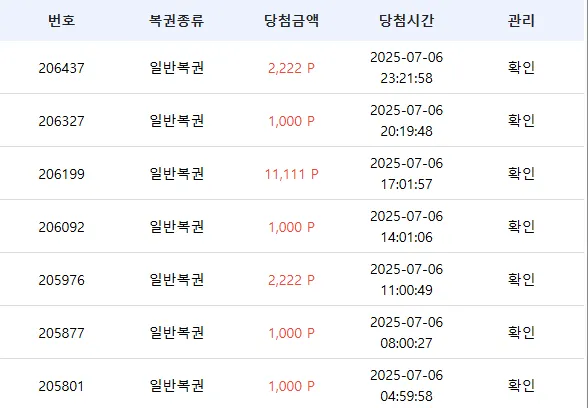Select 확인 in the 206092 row
The image size is (588, 408).
(521, 226)
